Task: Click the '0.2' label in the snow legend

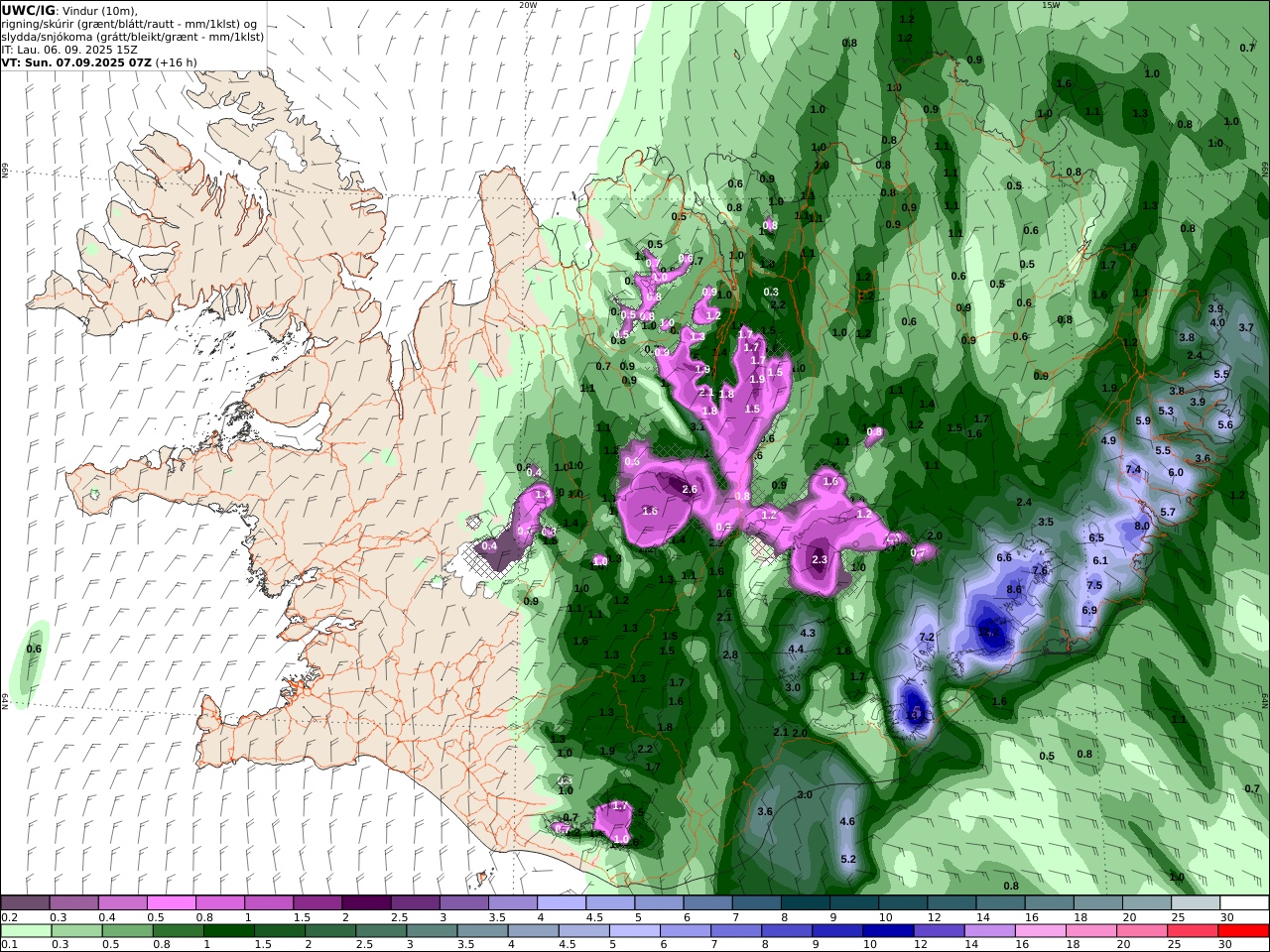Action: pyautogui.click(x=9, y=917)
